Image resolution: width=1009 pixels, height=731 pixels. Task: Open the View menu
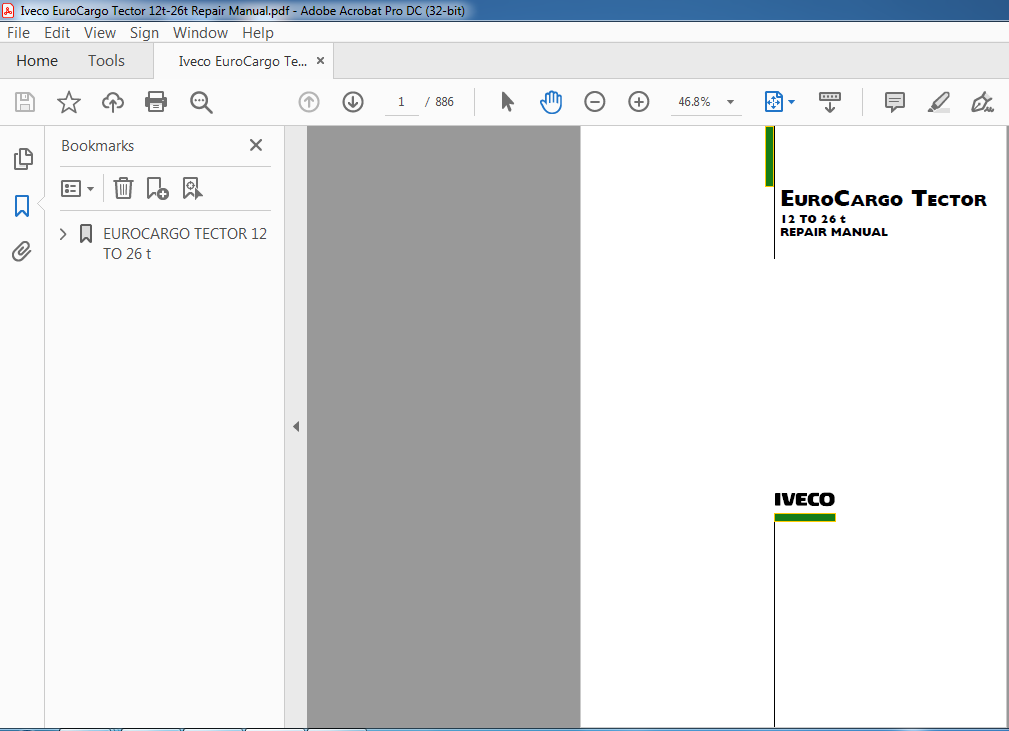tap(100, 33)
